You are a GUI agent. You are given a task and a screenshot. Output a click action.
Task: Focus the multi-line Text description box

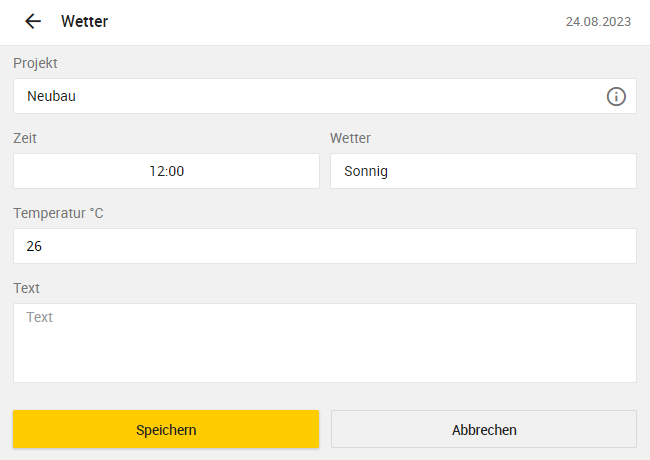pyautogui.click(x=325, y=343)
